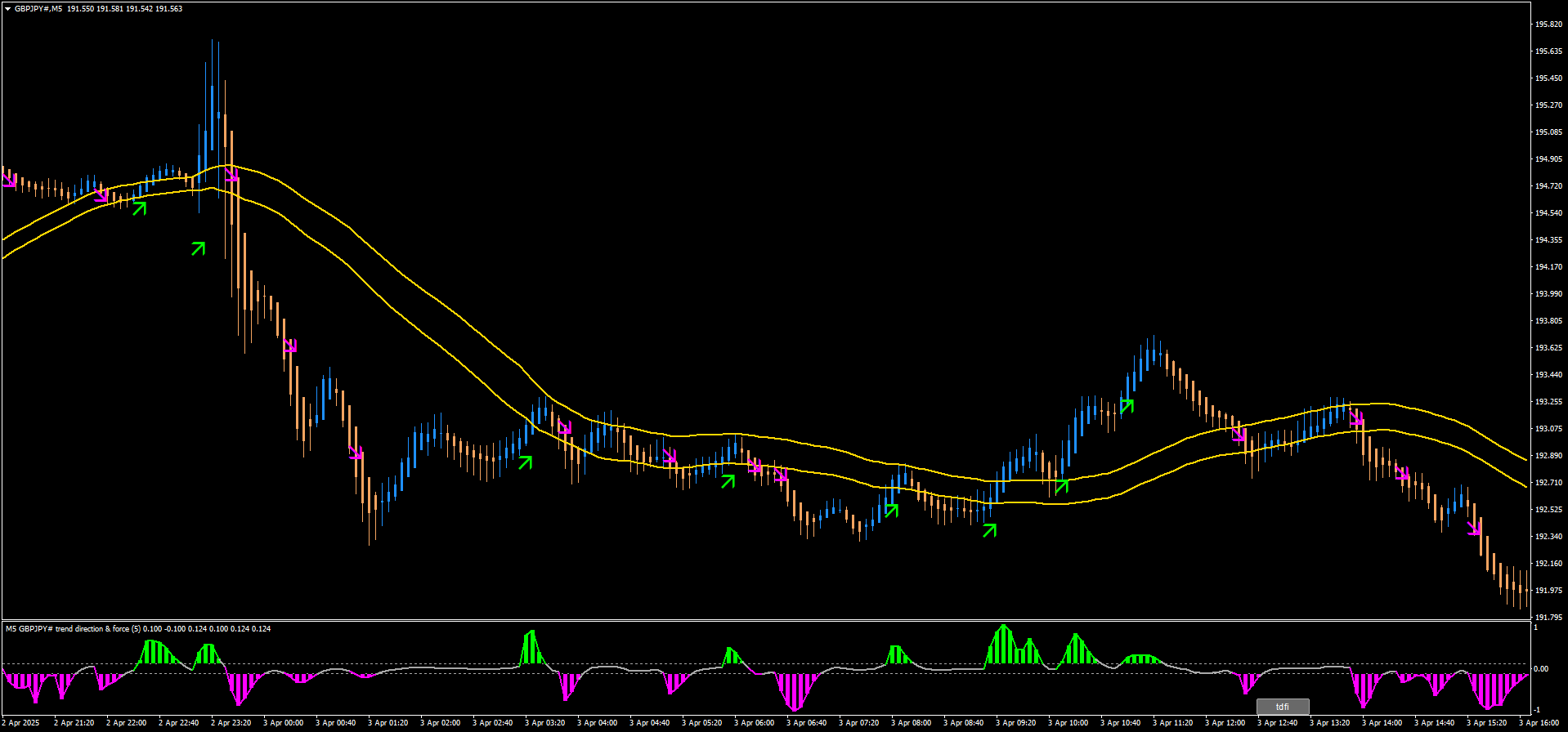Select the green buy arrow near the 193.255 peak
Image resolution: width=1568 pixels, height=732 pixels.
click(x=1127, y=405)
